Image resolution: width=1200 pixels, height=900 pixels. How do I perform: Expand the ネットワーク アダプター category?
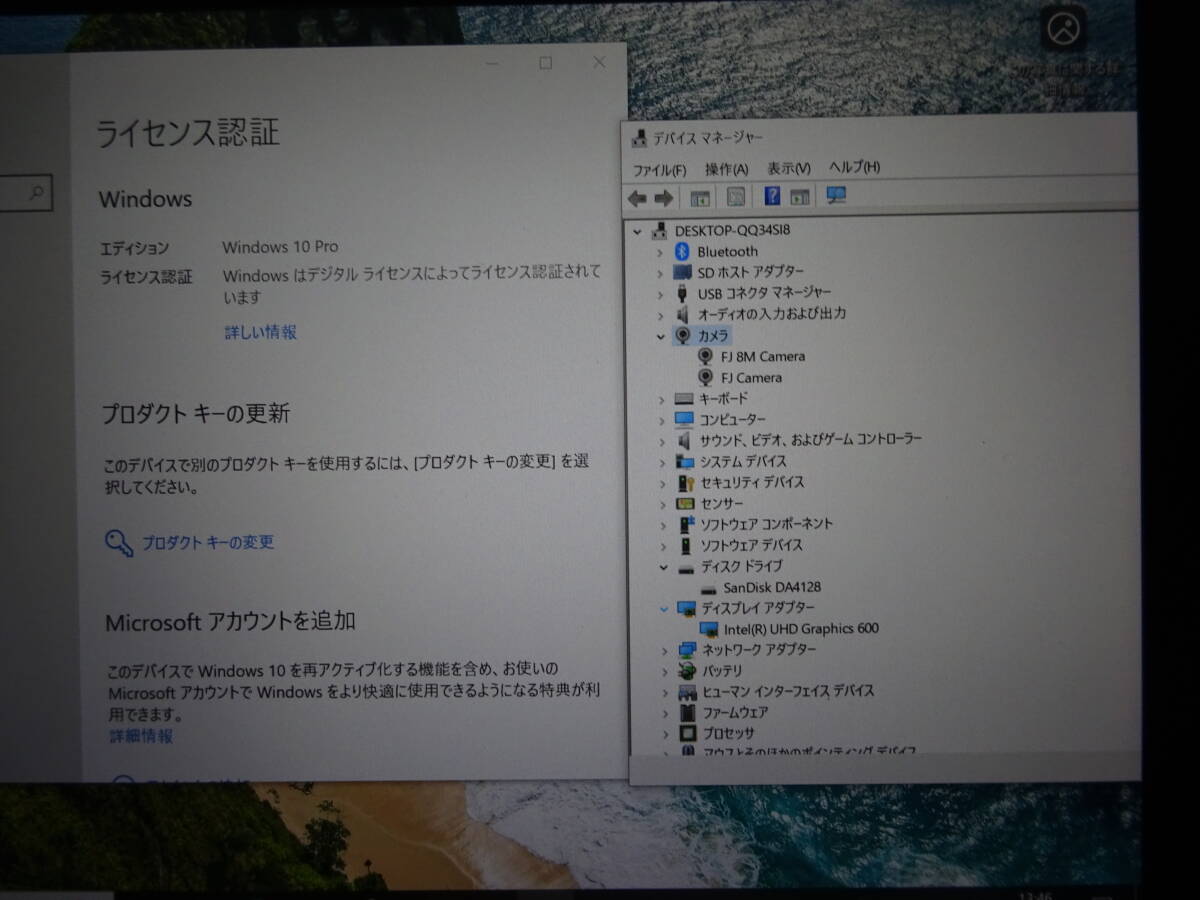coord(664,650)
